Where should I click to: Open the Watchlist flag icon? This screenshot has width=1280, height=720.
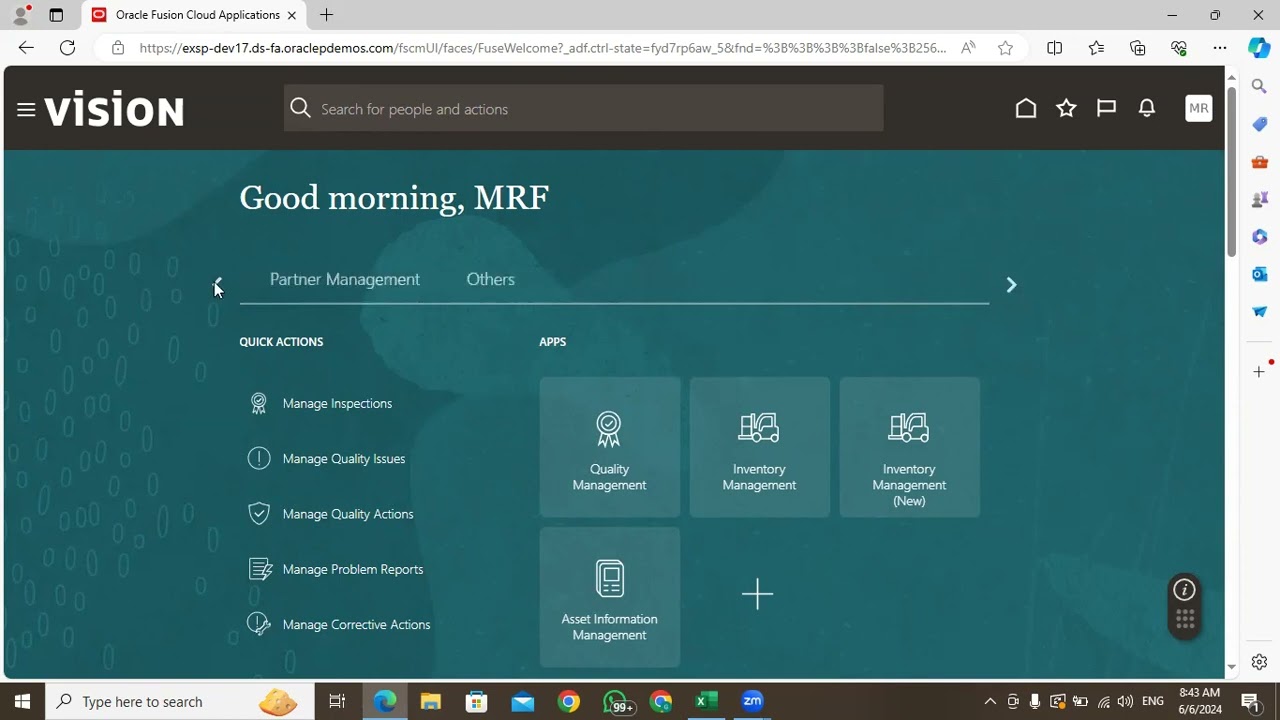click(x=1106, y=109)
